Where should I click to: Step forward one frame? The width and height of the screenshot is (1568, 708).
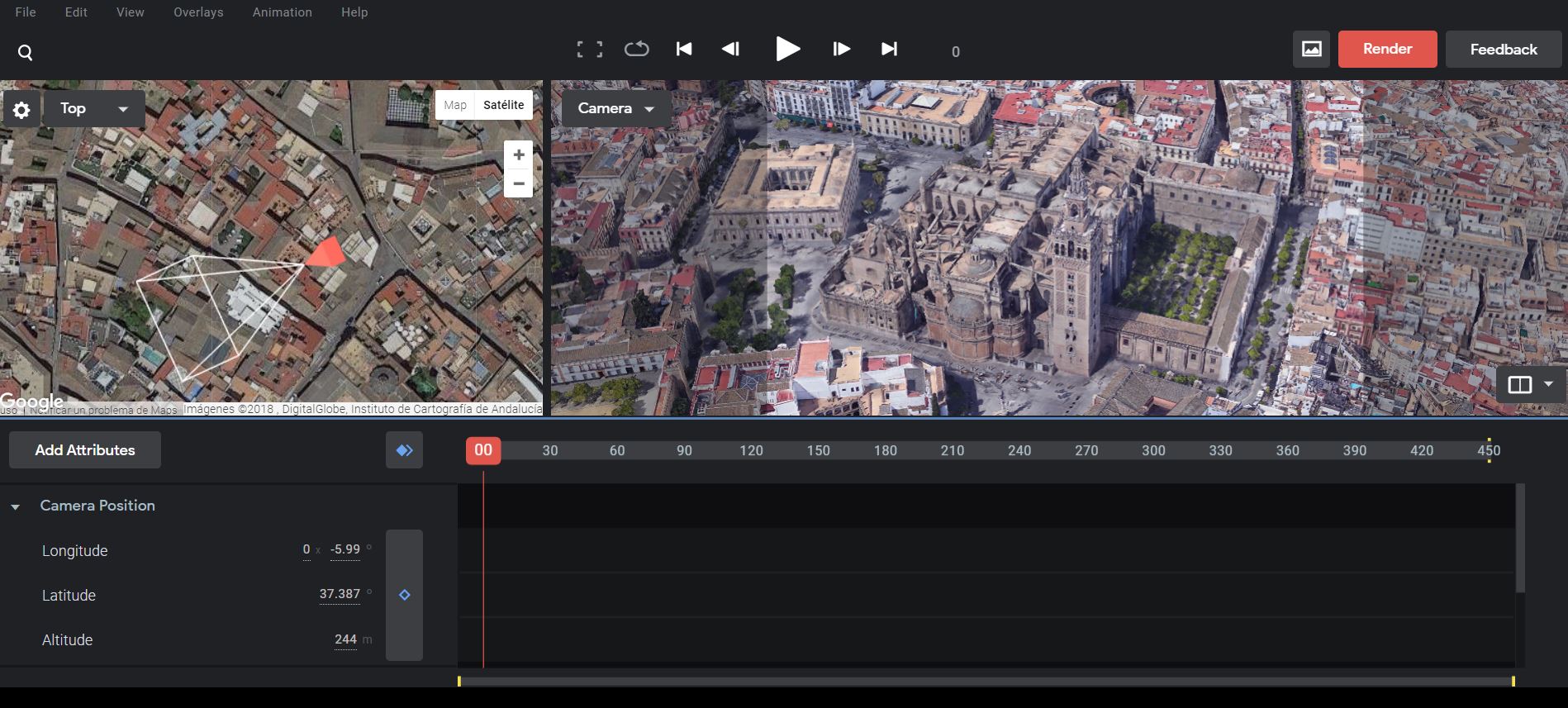tap(841, 50)
